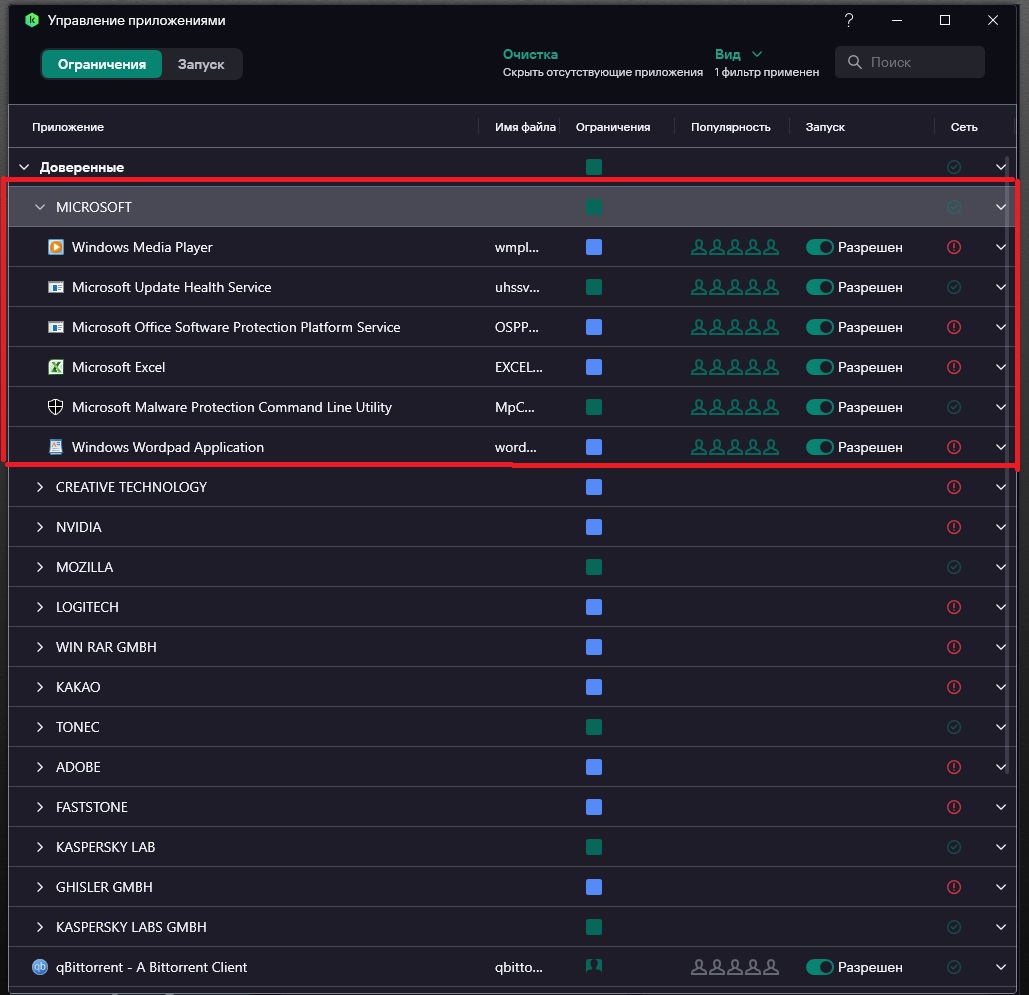
Task: Select the Ограничения tab
Action: tap(102, 64)
